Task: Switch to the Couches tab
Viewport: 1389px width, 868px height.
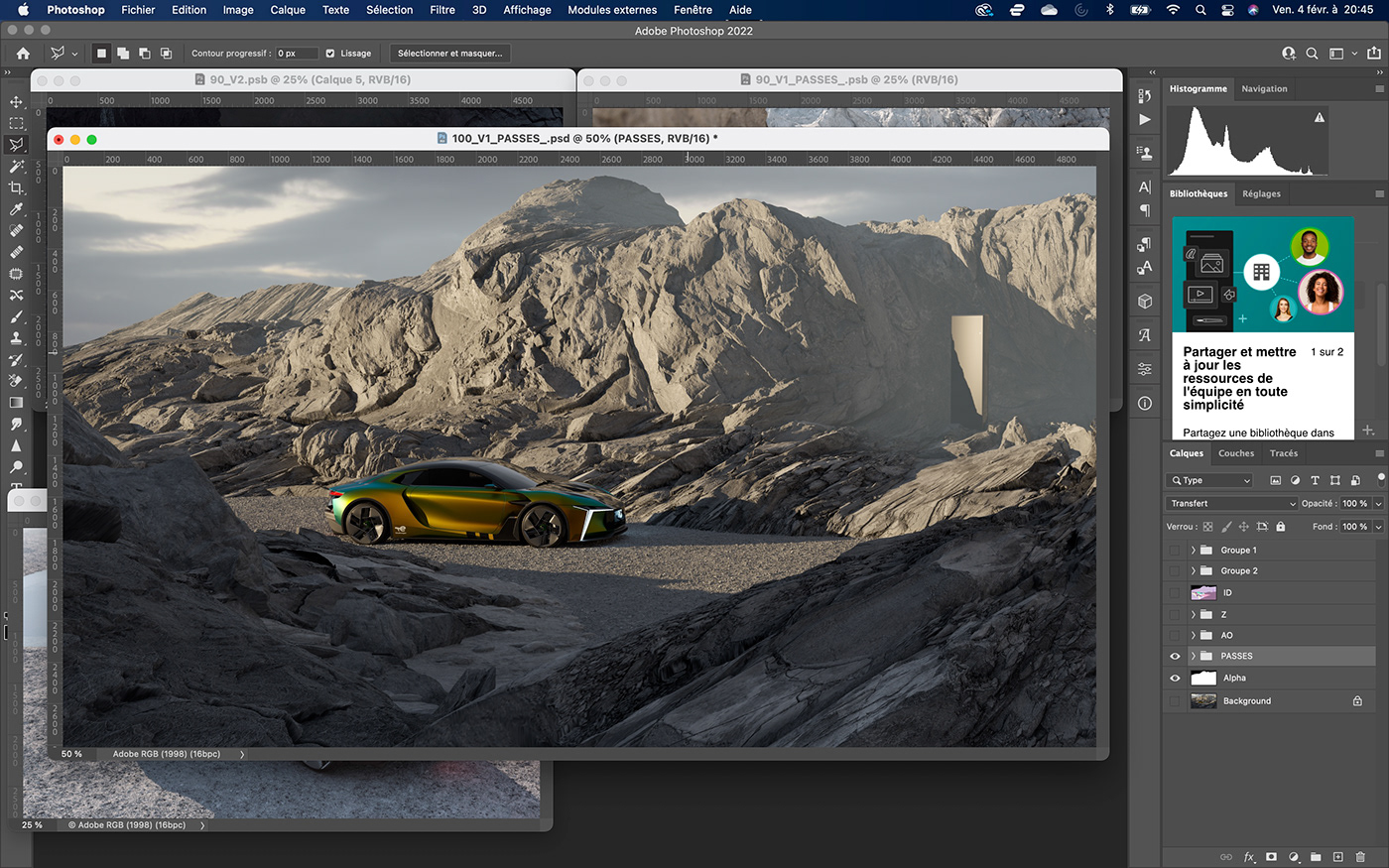Action: (x=1235, y=453)
